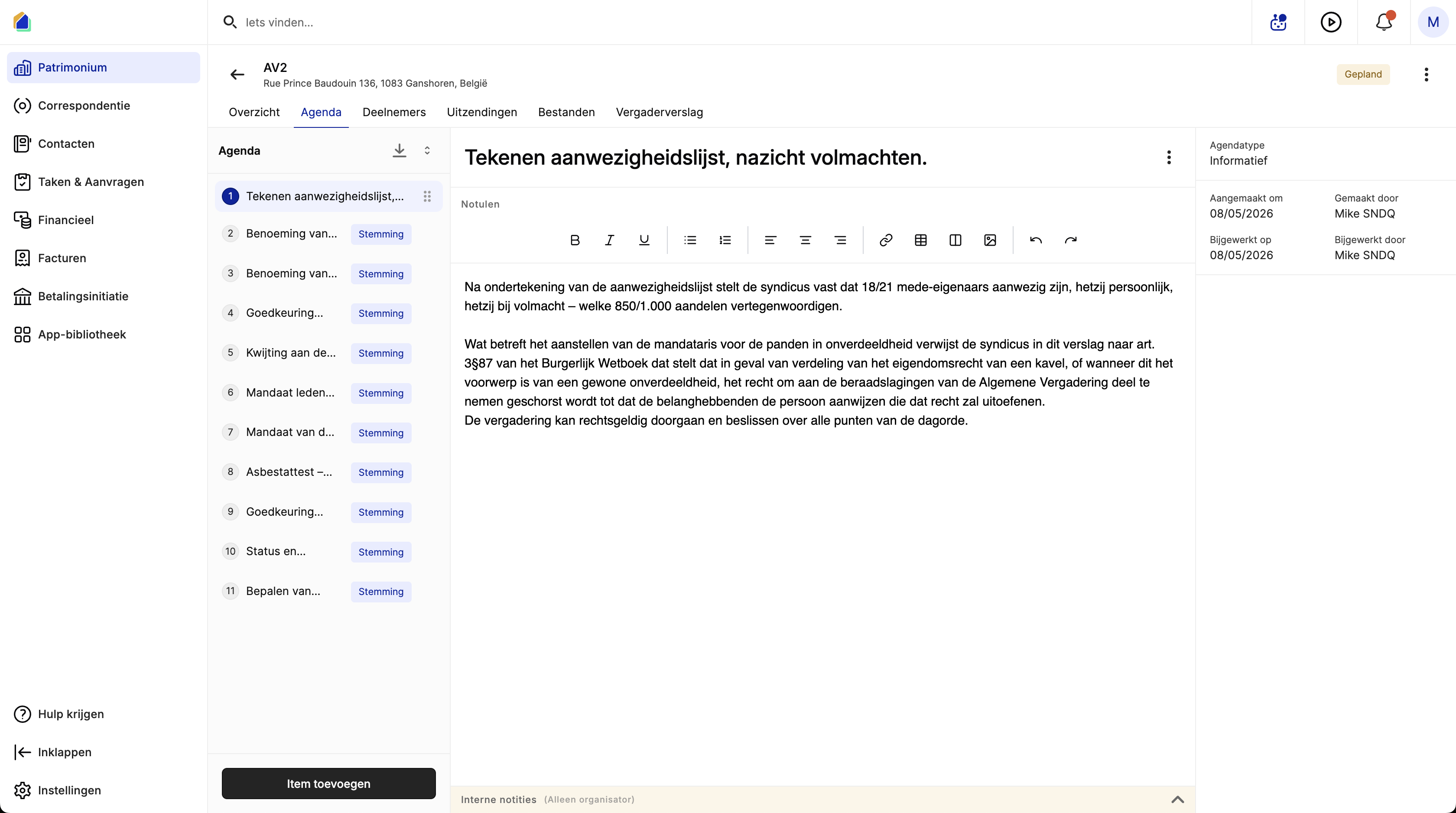Viewport: 1456px width, 813px height.
Task: Open Contacten in sidebar
Action: [104, 143]
